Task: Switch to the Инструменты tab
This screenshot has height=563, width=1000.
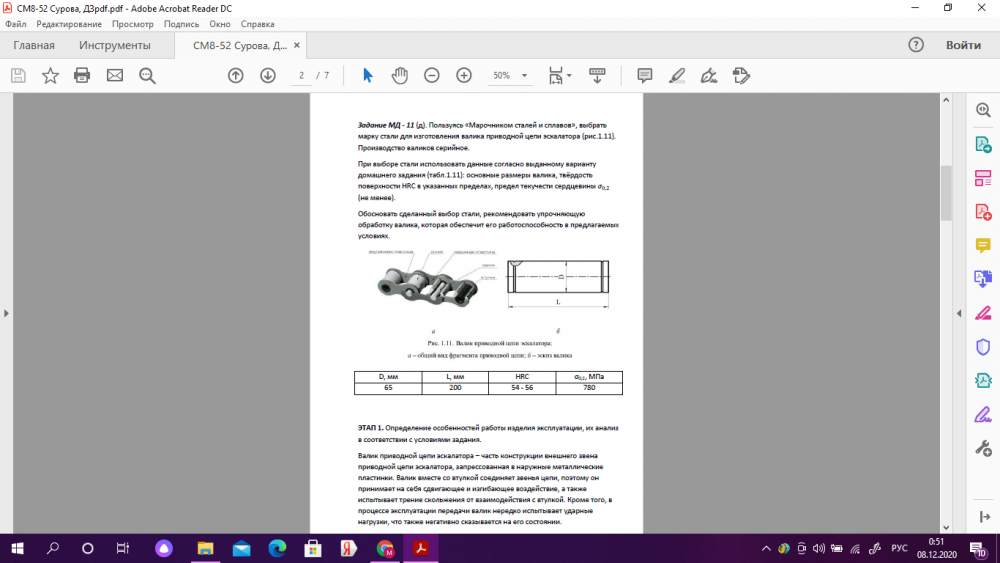Action: [x=115, y=45]
